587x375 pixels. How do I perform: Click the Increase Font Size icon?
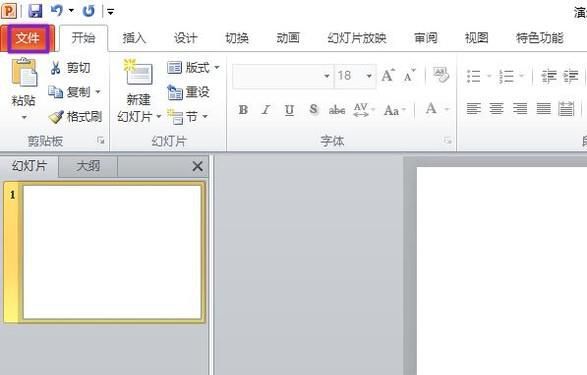pos(388,76)
